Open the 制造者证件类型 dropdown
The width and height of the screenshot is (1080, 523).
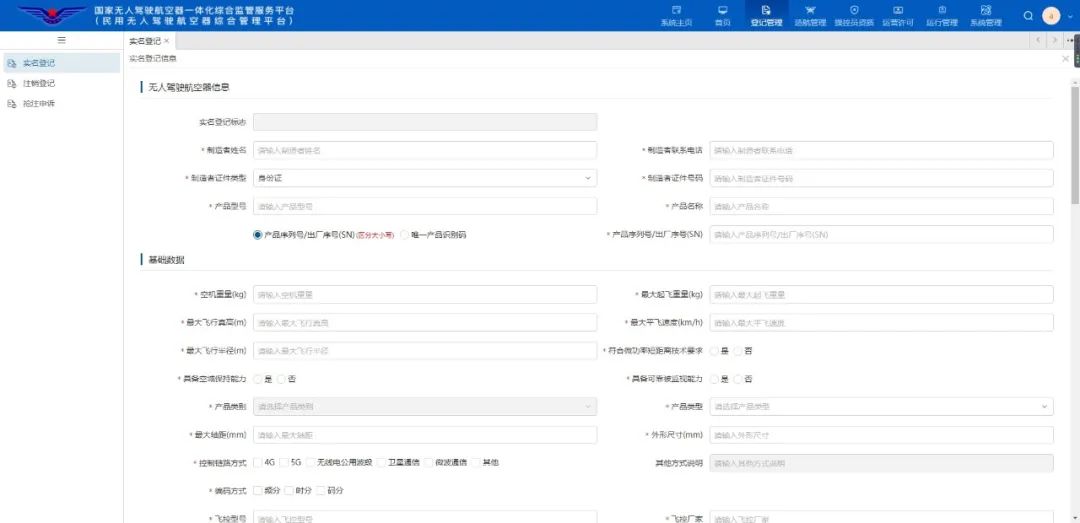click(425, 178)
